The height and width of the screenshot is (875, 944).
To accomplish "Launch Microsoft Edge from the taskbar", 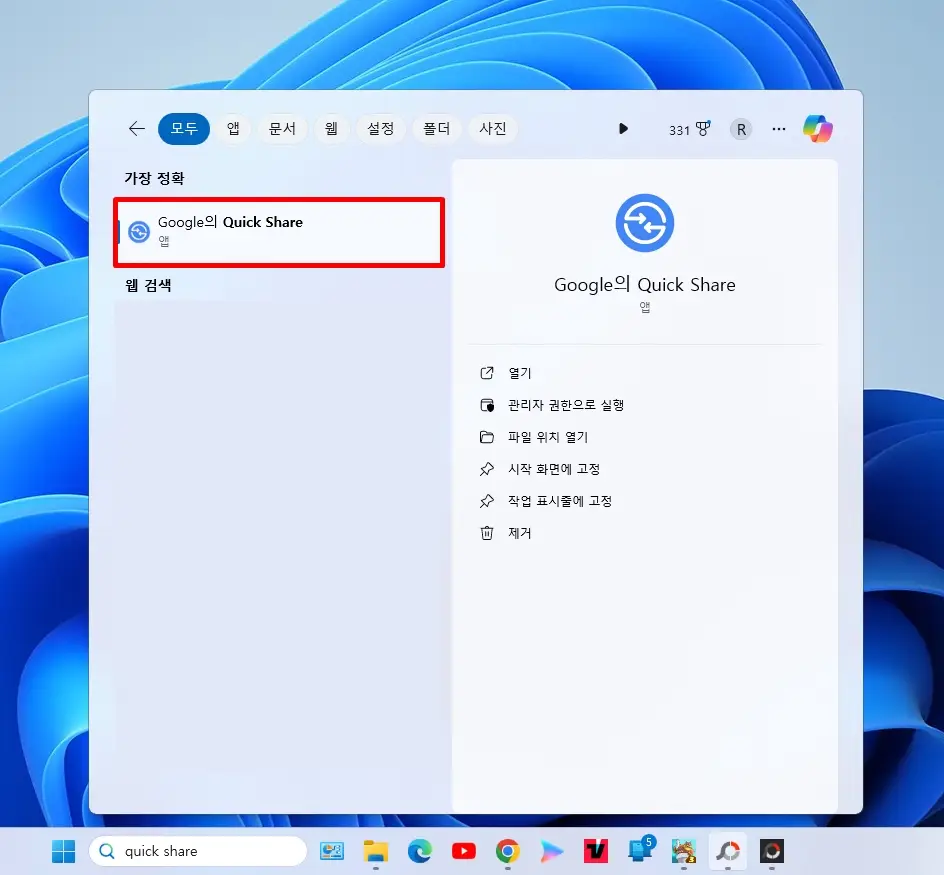I will 419,851.
